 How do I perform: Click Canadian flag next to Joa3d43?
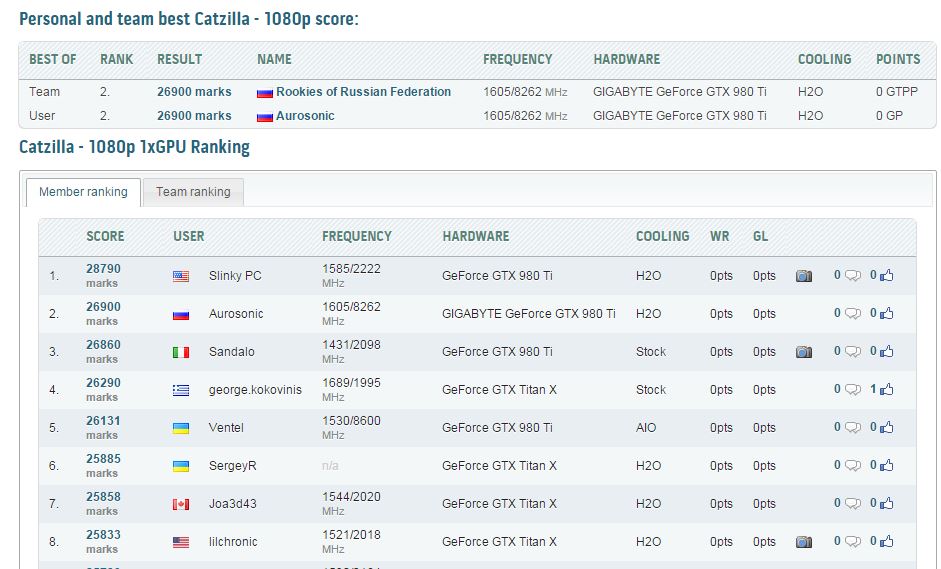click(181, 505)
